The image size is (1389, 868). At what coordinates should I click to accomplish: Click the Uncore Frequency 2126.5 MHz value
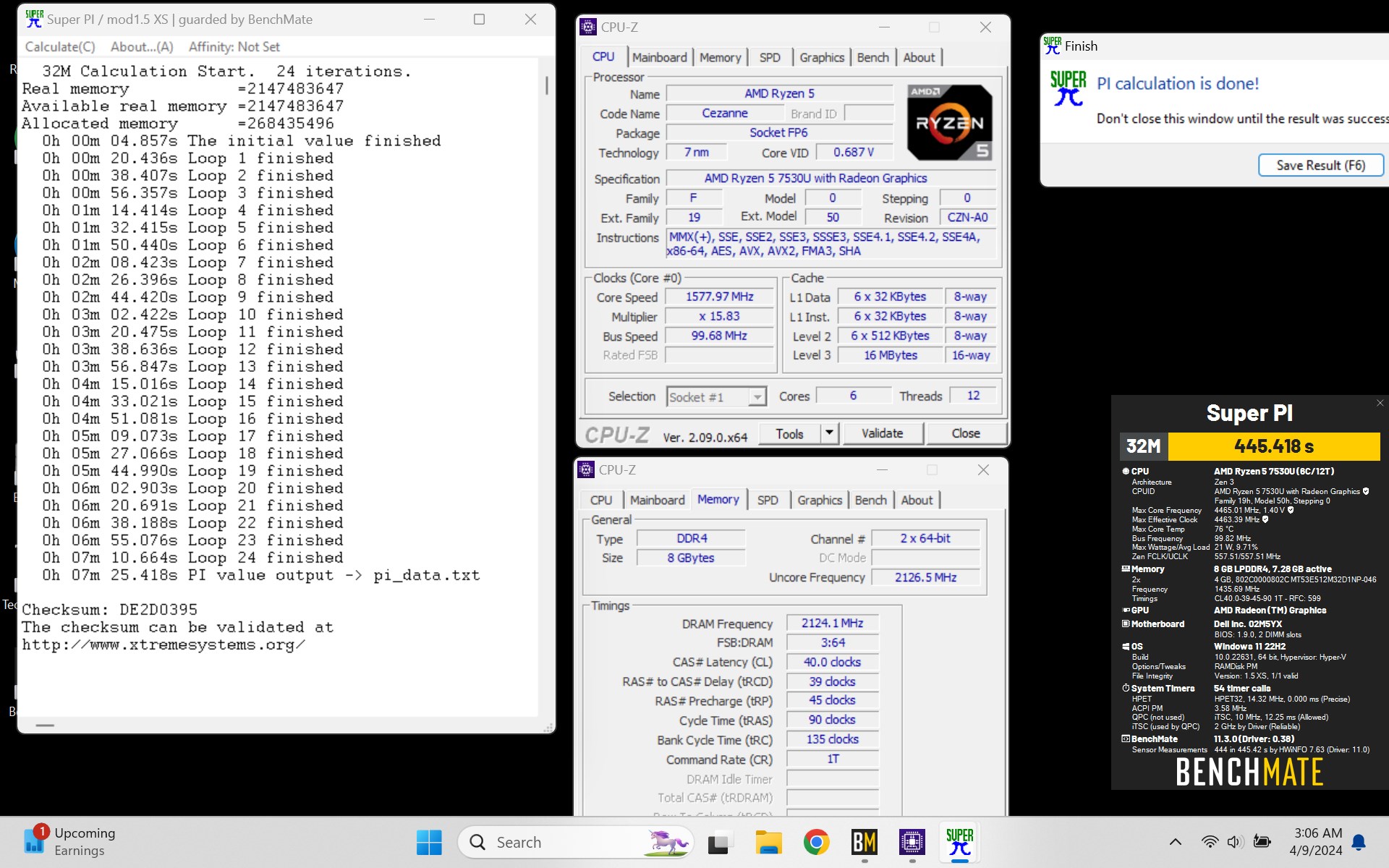point(925,577)
